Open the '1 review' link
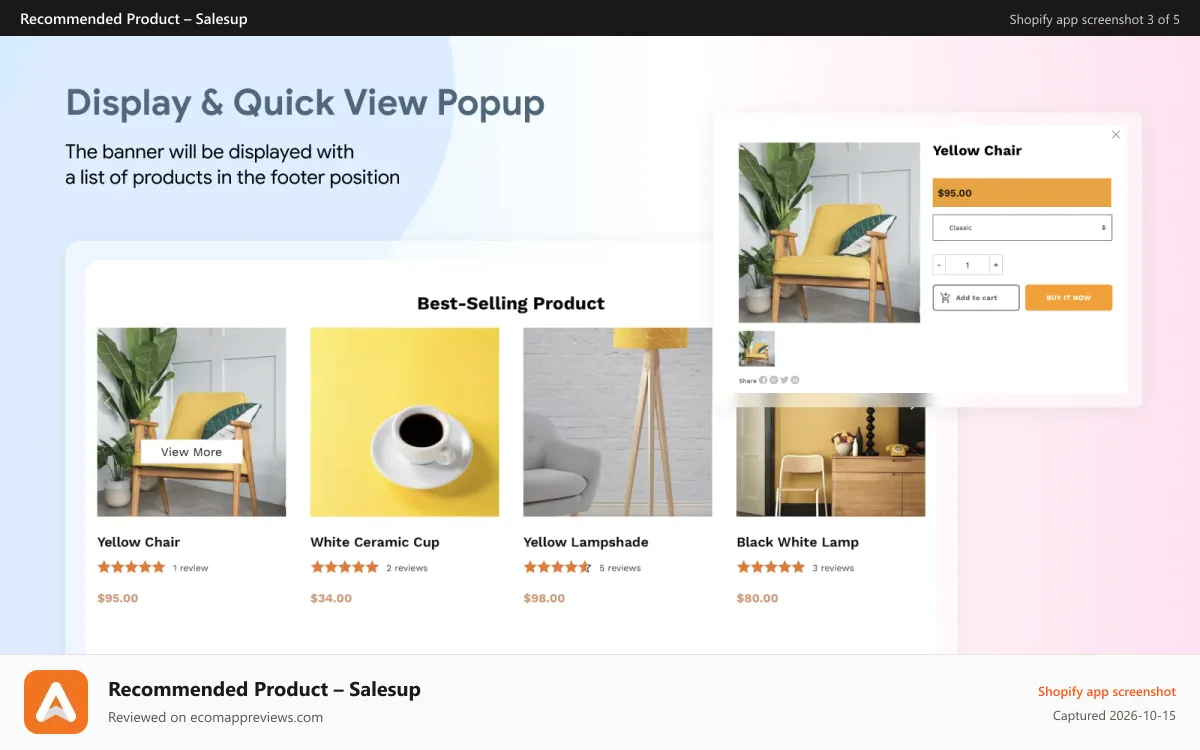This screenshot has width=1200, height=750. coord(190,568)
